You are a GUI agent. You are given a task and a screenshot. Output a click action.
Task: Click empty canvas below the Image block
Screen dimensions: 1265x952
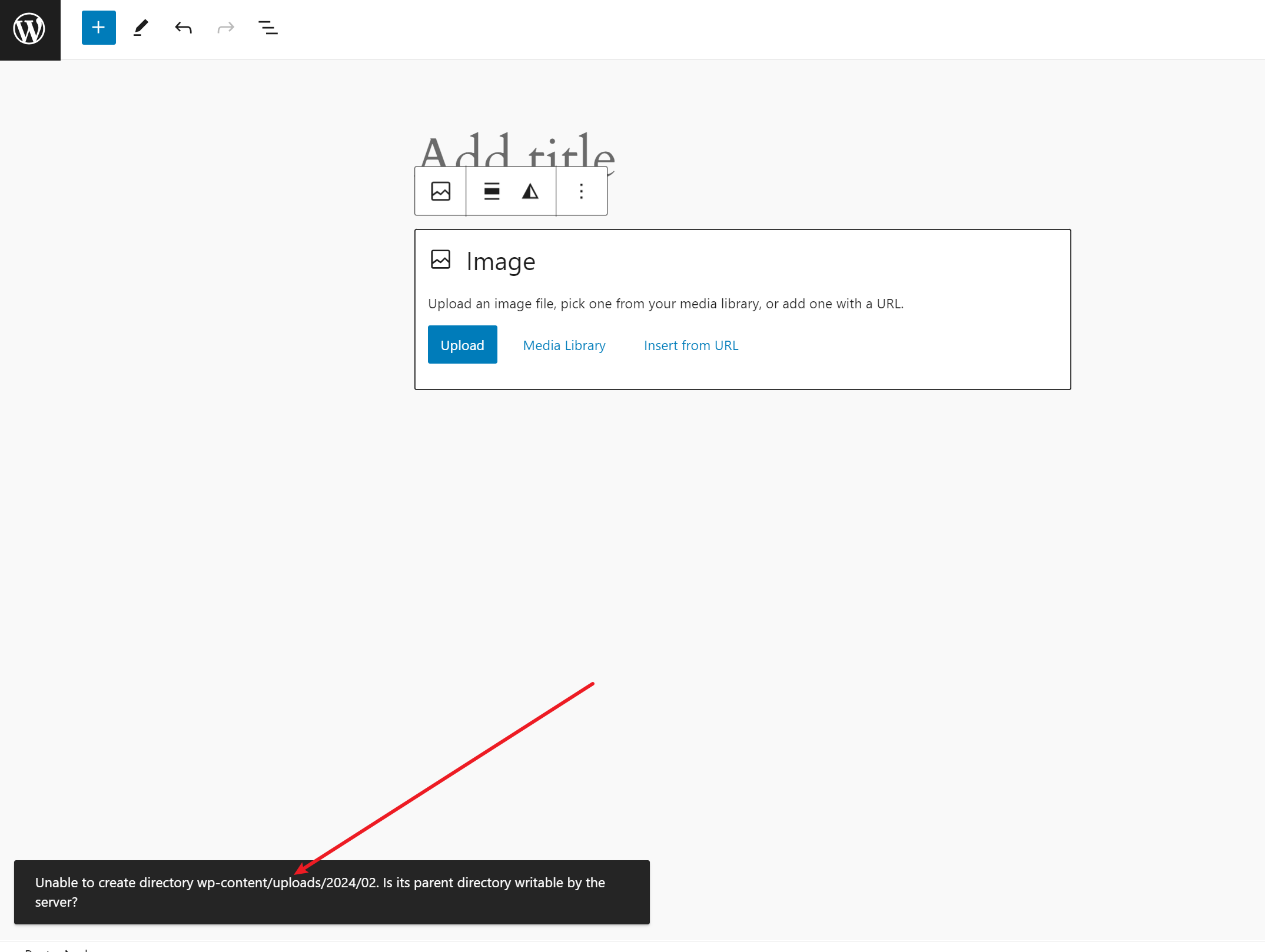742,530
